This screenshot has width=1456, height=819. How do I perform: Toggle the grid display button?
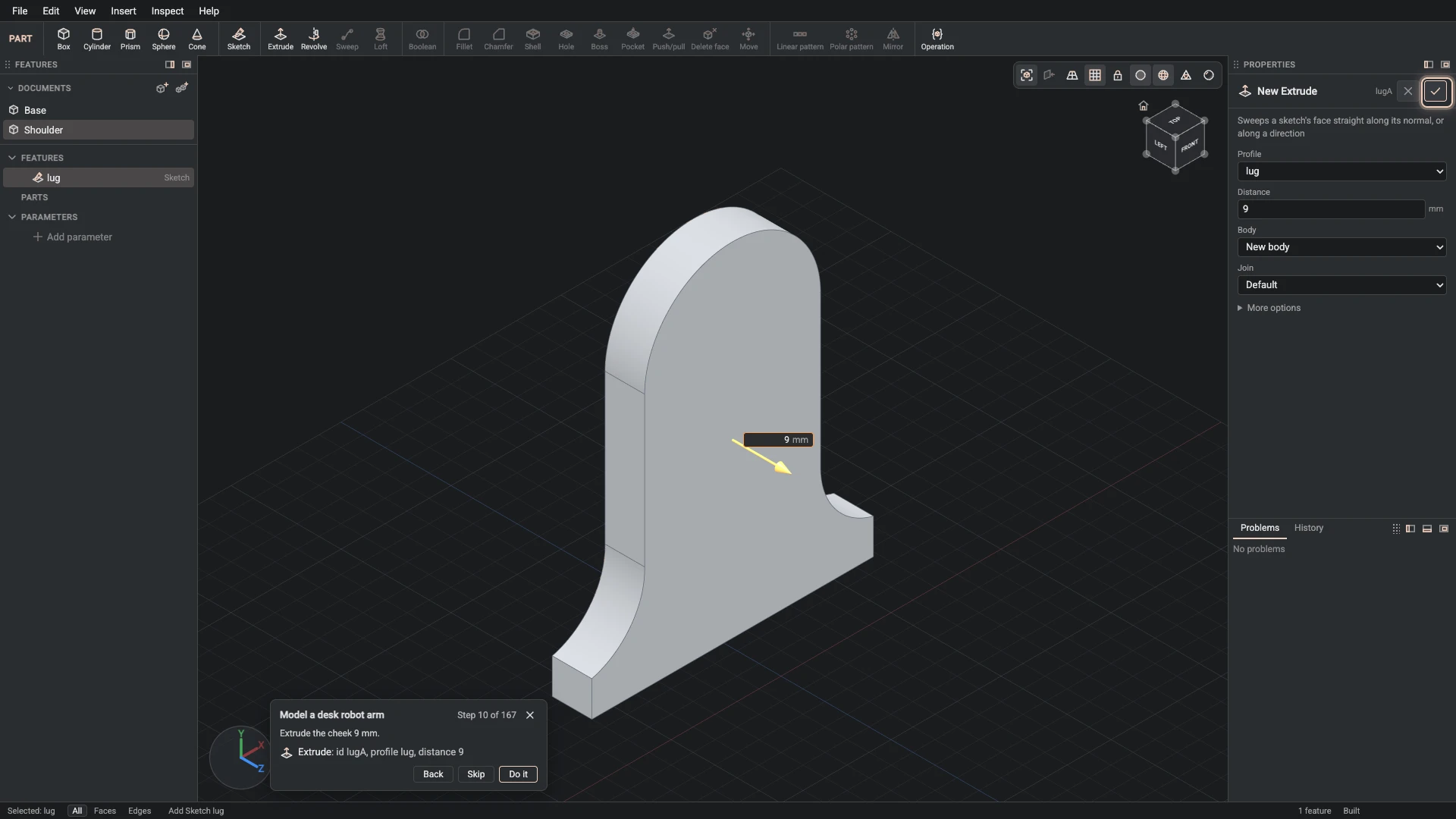[x=1095, y=75]
